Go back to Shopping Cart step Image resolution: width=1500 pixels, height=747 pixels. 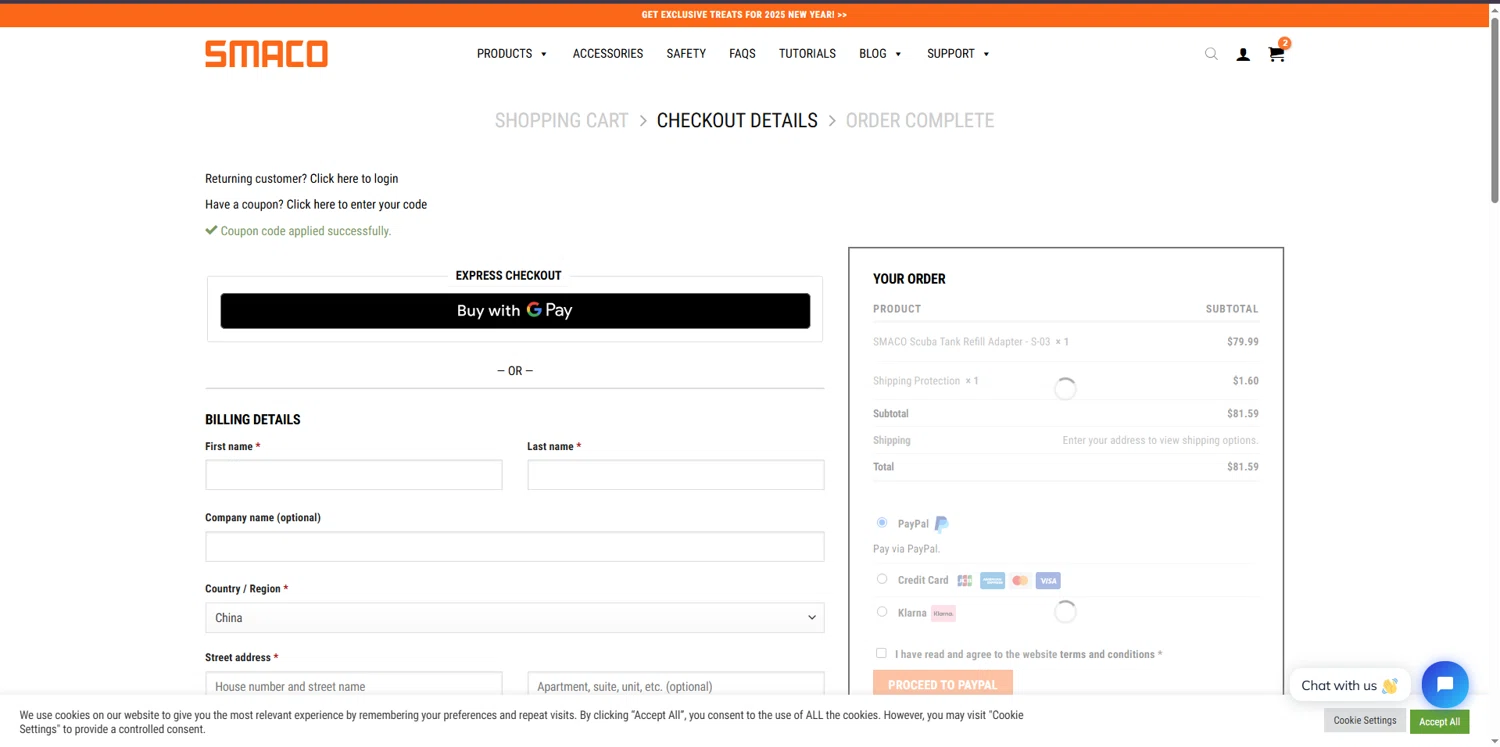(x=561, y=121)
